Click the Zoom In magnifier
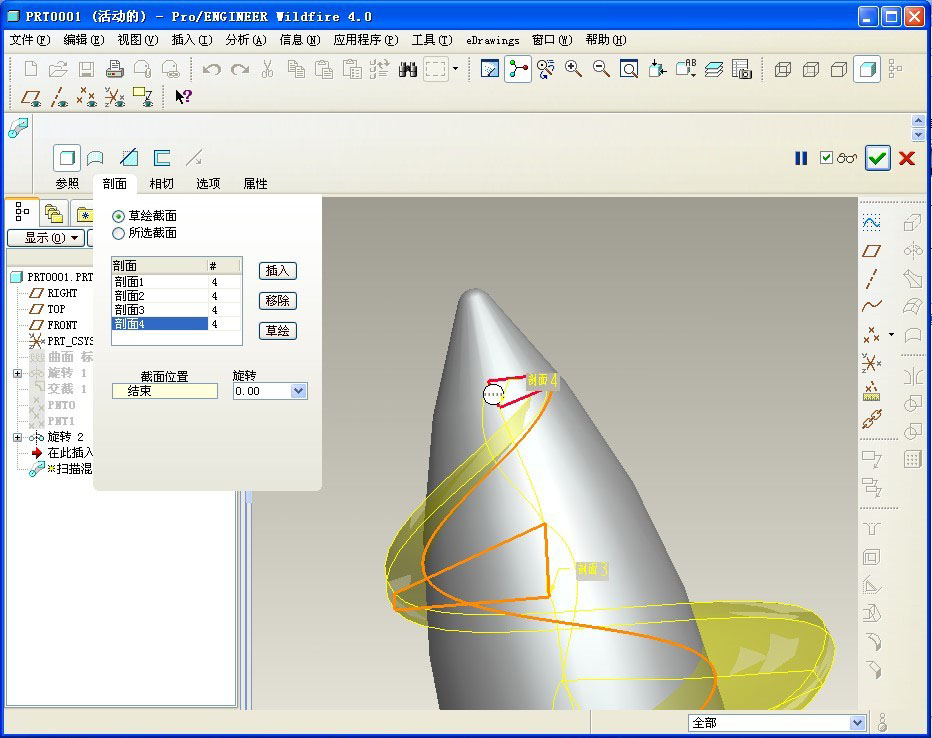The width and height of the screenshot is (932, 738). point(573,69)
